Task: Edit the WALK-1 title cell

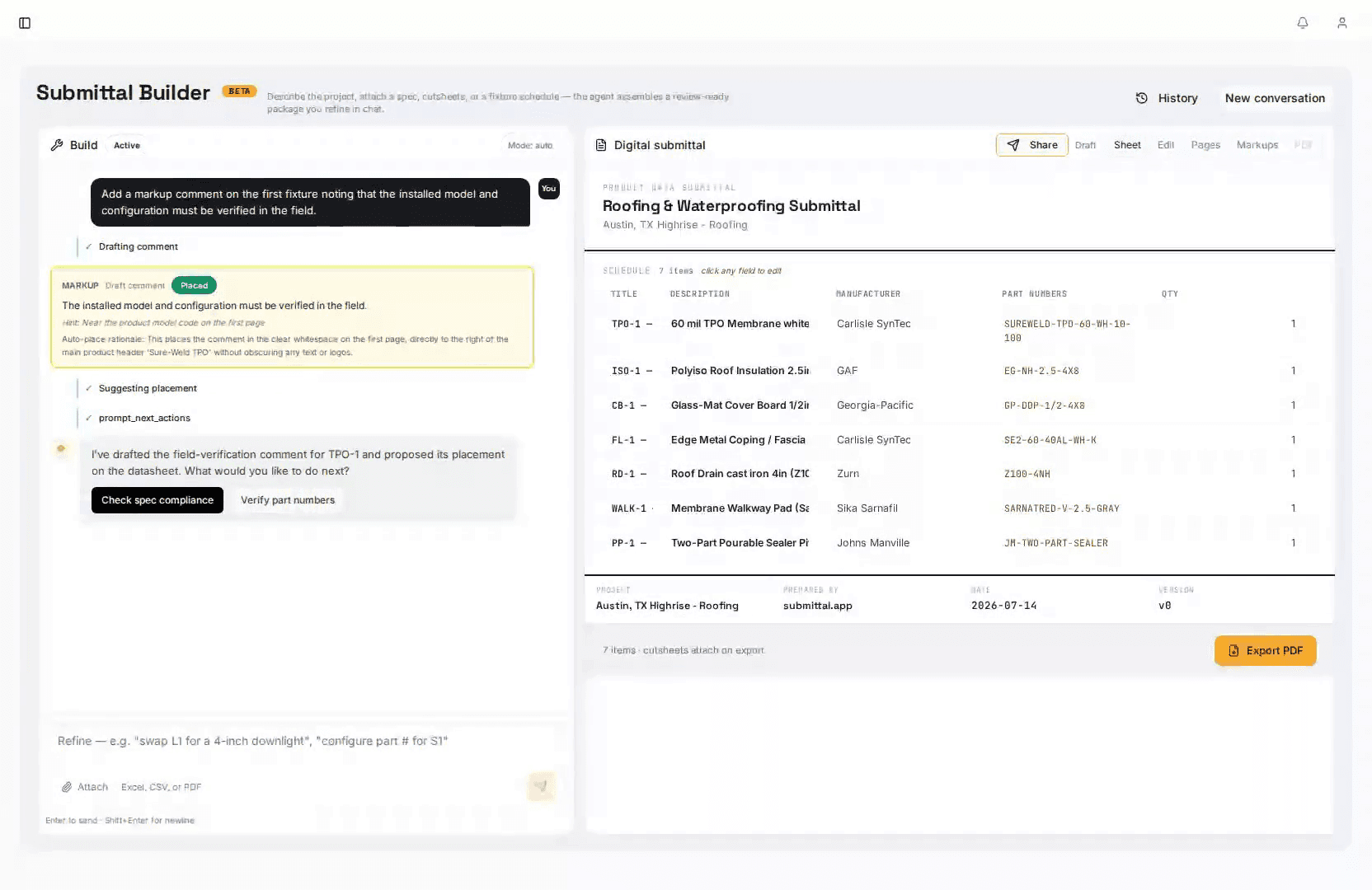Action: click(632, 508)
